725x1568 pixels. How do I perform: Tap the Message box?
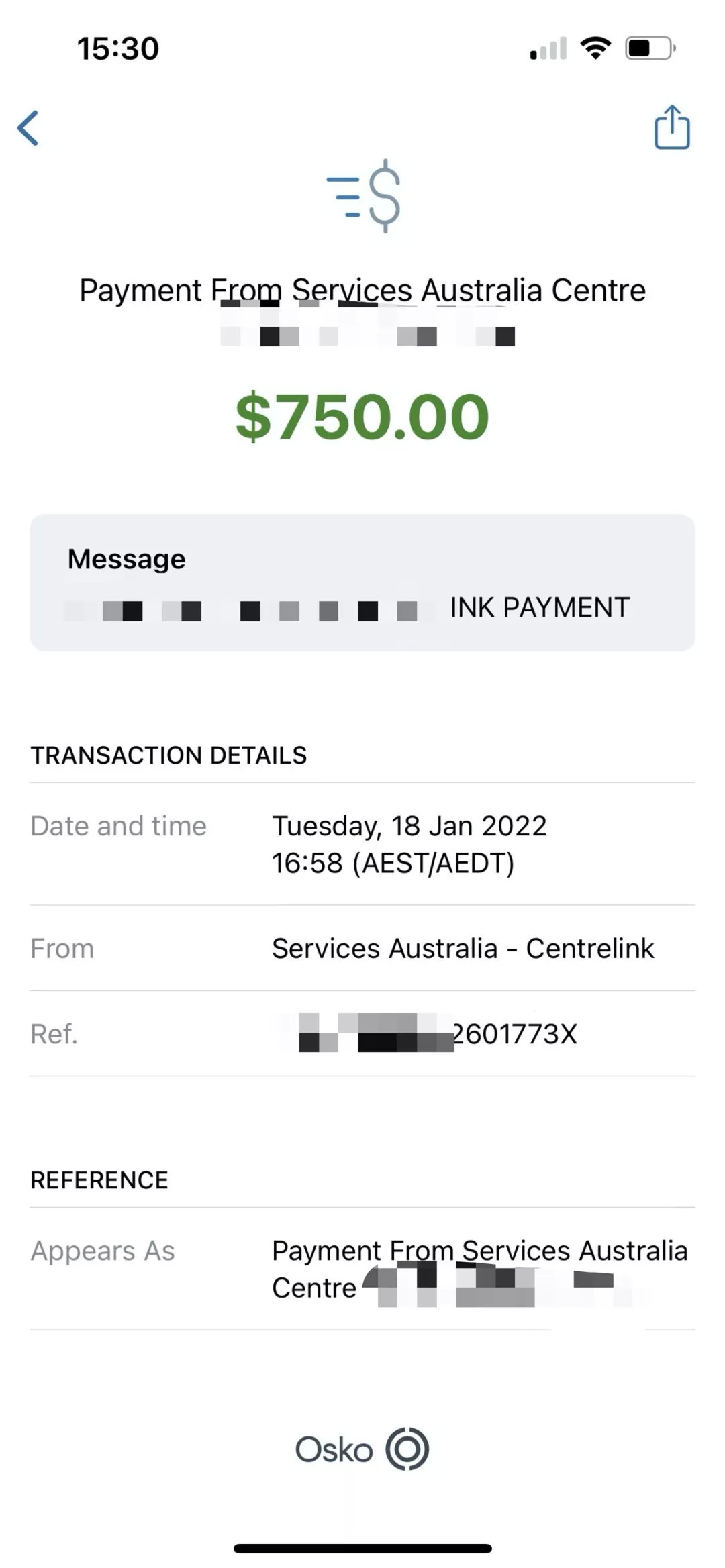tap(362, 582)
